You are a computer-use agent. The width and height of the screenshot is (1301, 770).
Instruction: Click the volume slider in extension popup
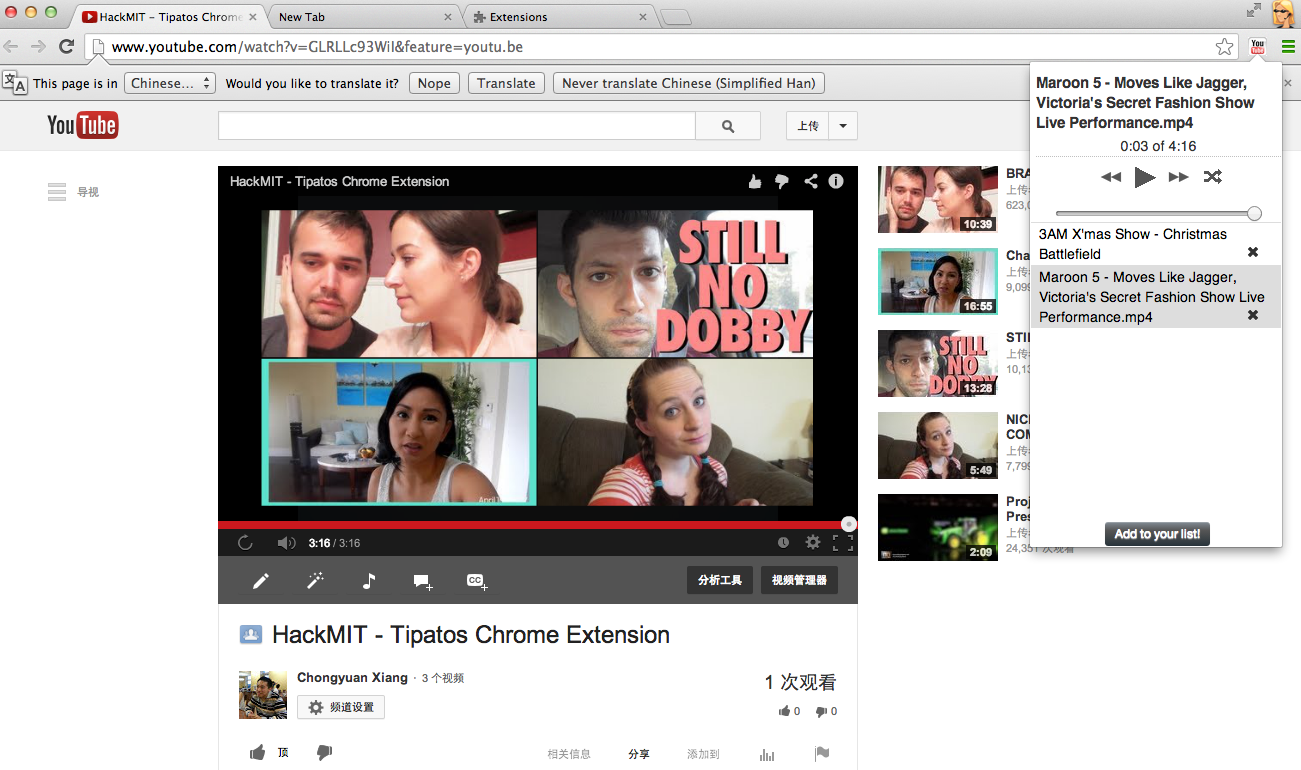pos(1157,213)
